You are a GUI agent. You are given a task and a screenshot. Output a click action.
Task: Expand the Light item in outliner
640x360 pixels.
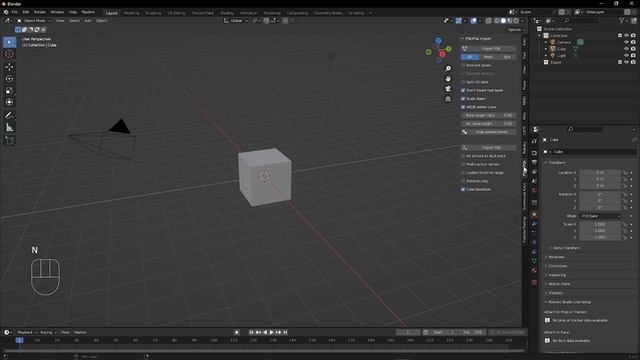546,56
